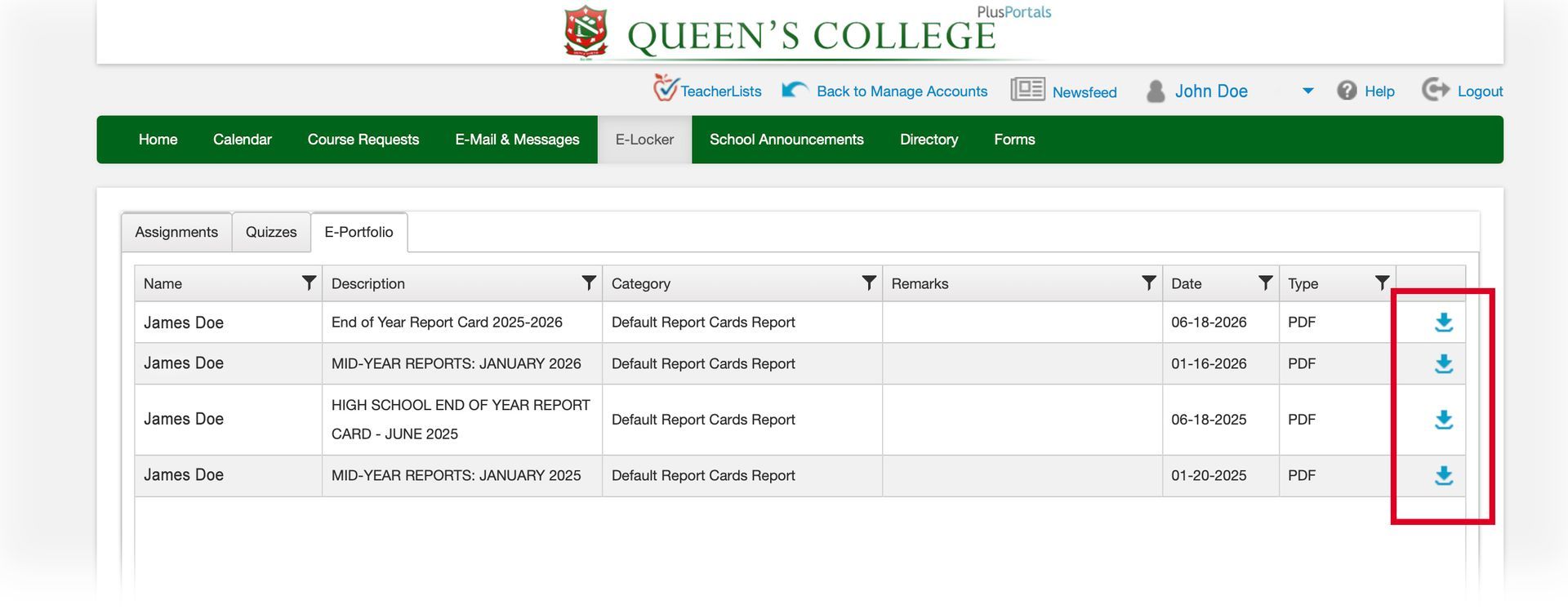Sort by the Type column header
1568x614 pixels.
tap(1303, 283)
